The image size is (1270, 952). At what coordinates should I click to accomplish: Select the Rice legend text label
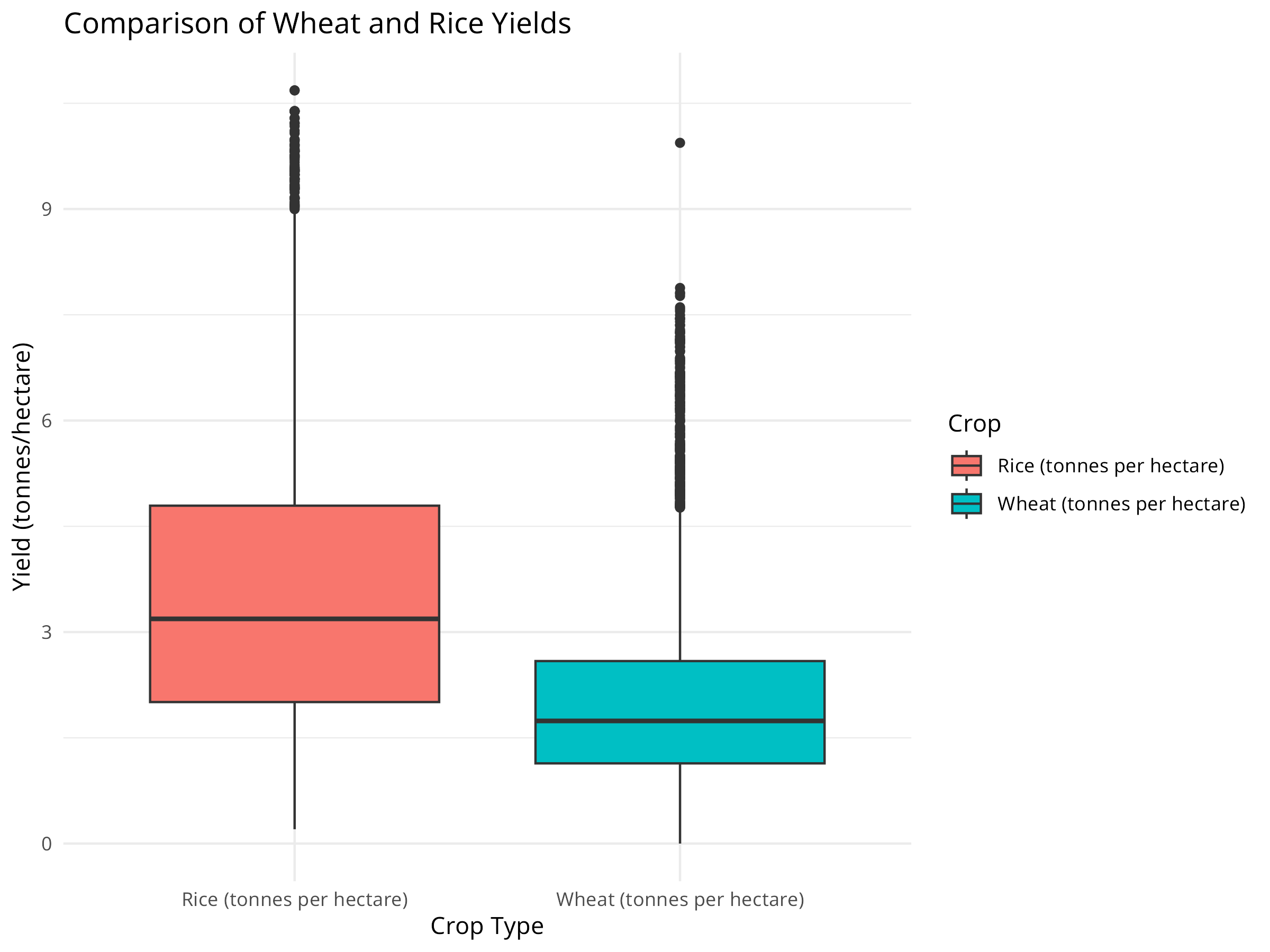(1111, 465)
